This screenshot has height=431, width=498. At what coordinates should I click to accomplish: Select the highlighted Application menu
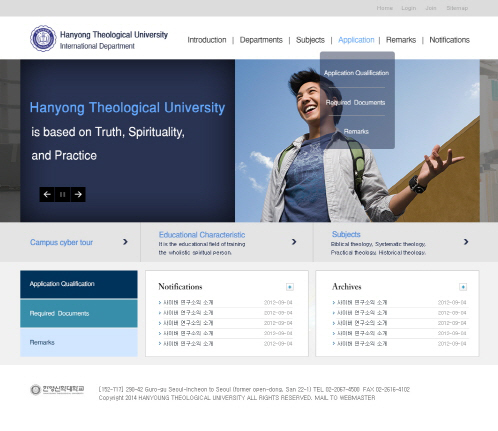(x=356, y=40)
